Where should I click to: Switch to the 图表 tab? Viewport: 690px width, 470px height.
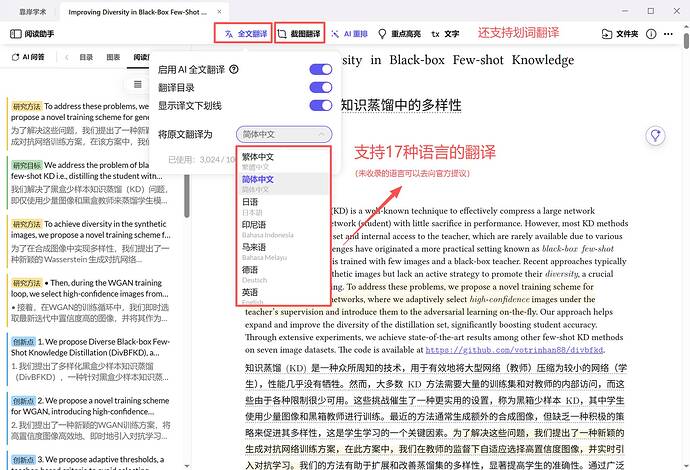113,57
